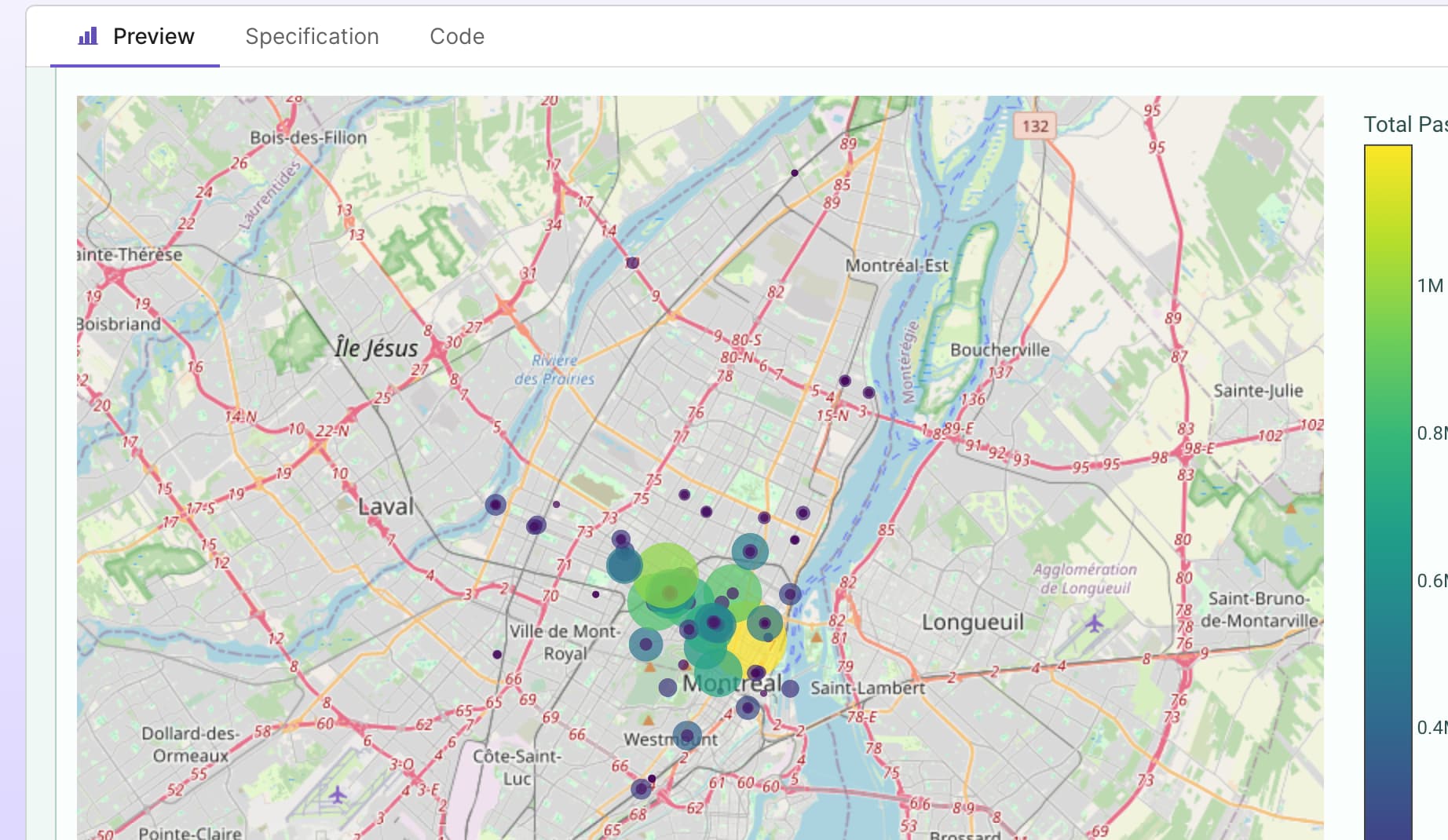Switch to the Specification tab
The width and height of the screenshot is (1448, 840).
click(x=312, y=36)
